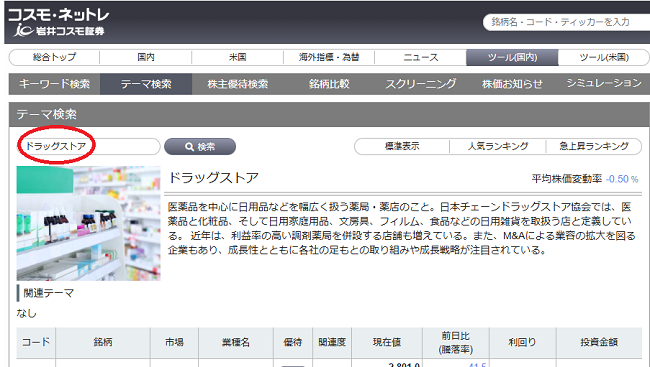650x367 pixels.
Task: Open the ニュース tab
Action: [x=421, y=57]
